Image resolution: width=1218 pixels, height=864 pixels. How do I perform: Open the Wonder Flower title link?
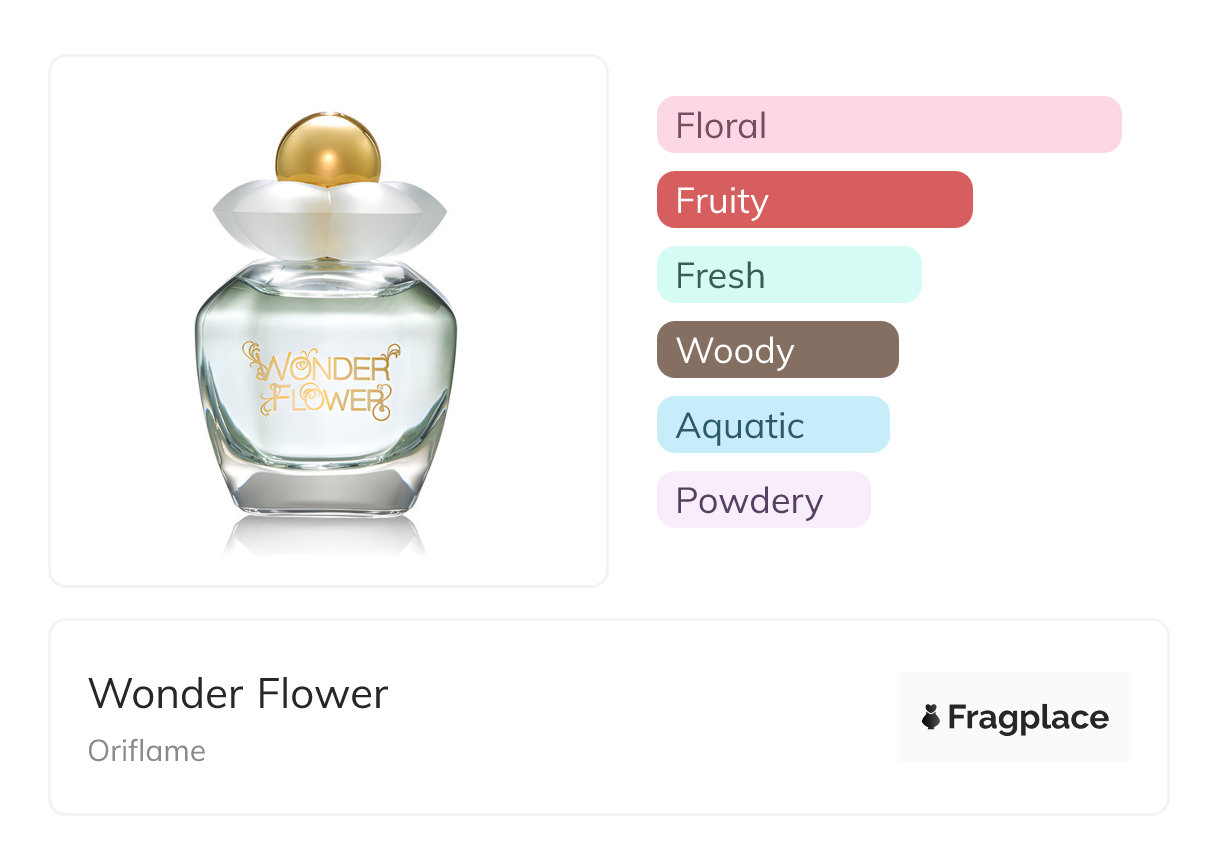click(x=238, y=693)
